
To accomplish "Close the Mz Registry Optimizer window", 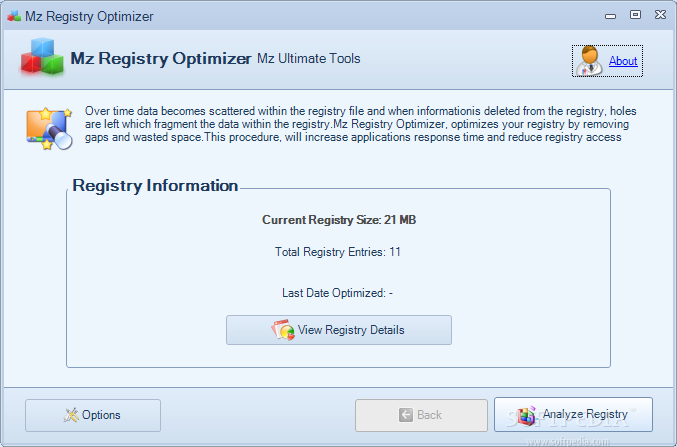I will pyautogui.click(x=660, y=15).
